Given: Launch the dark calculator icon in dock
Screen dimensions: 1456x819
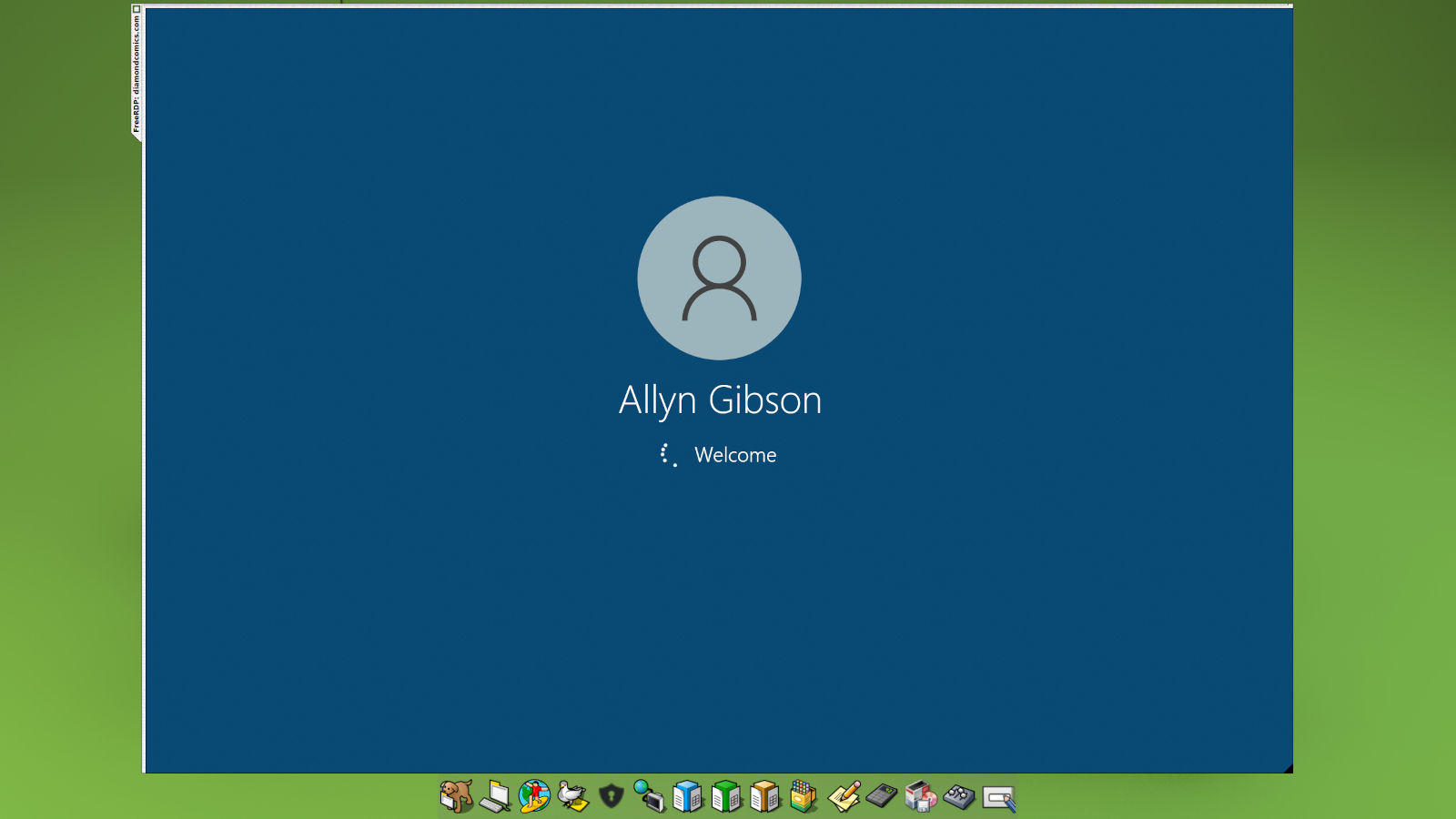Looking at the screenshot, I should (x=882, y=796).
